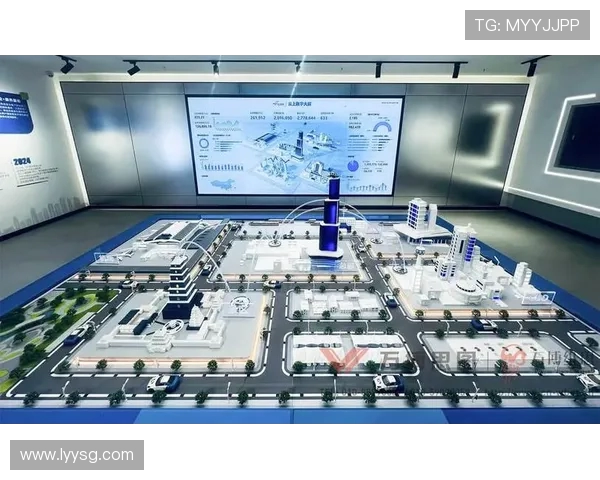Click the white car on bottom-left road
Screen dimensions: 600x480
pyautogui.click(x=163, y=382)
